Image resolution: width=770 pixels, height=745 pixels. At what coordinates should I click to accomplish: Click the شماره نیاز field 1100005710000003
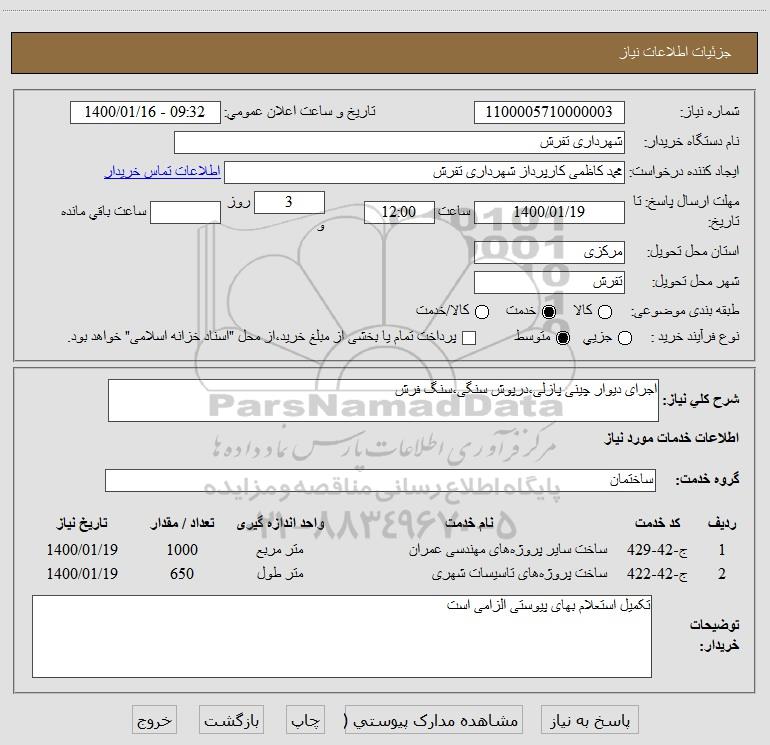pos(549,112)
